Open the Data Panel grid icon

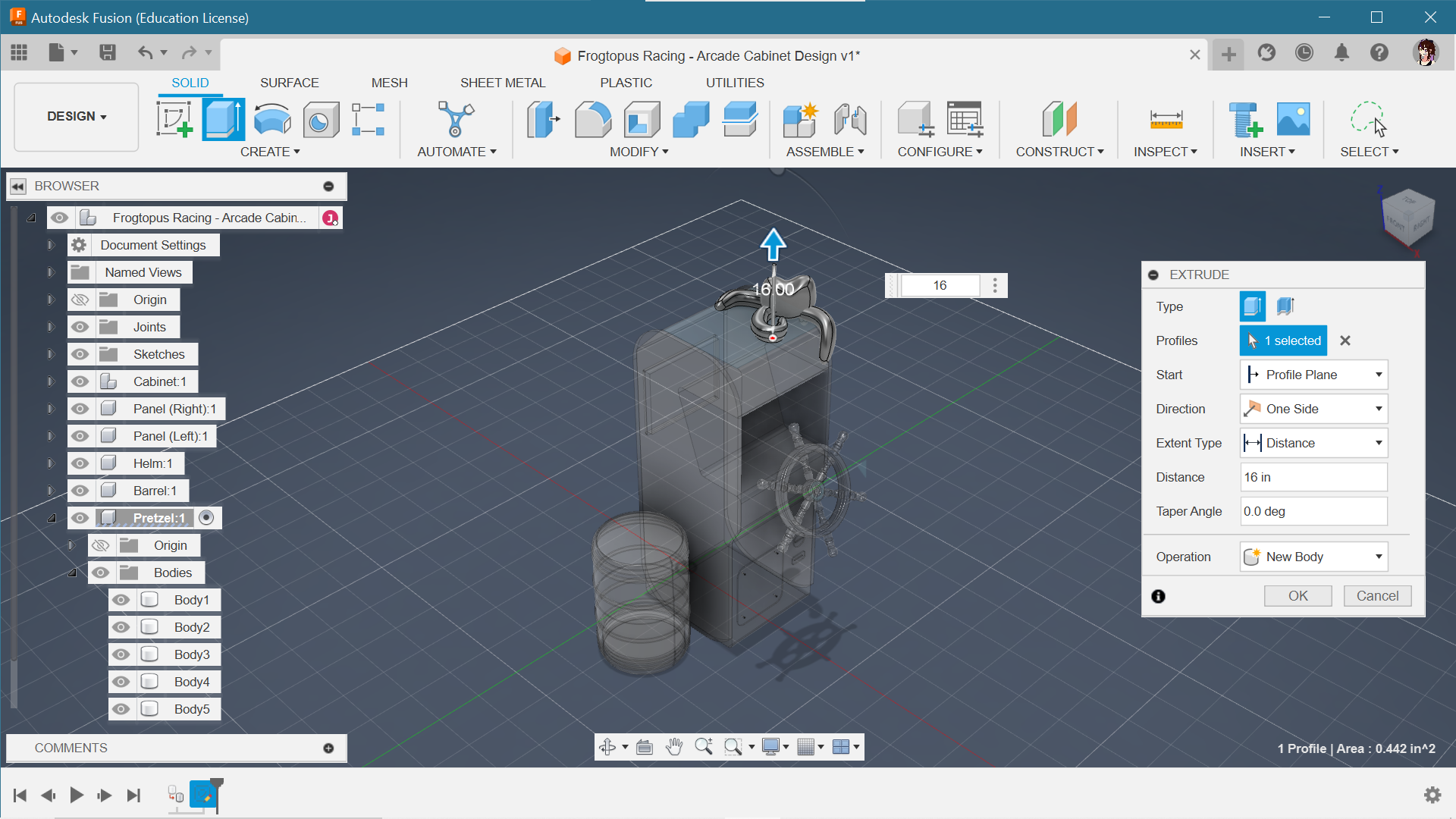pos(19,52)
